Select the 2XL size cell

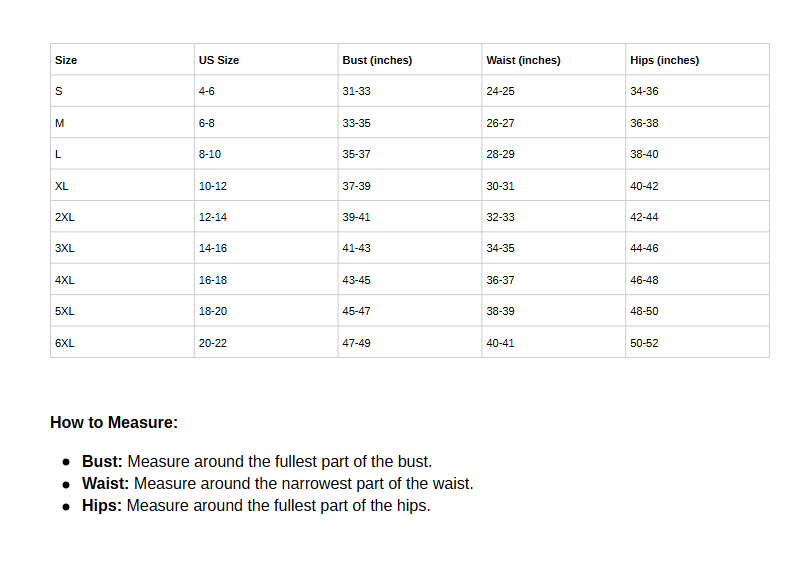tap(122, 216)
